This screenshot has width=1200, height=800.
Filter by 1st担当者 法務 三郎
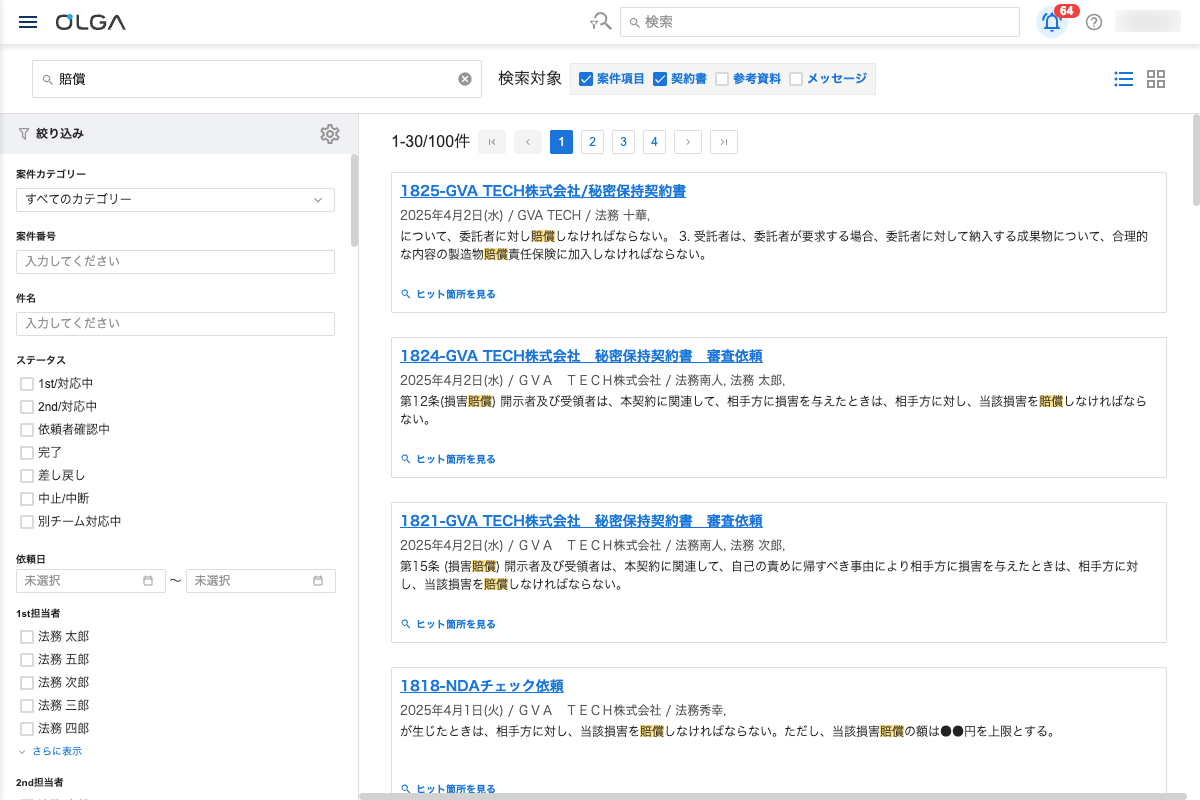[x=27, y=706]
